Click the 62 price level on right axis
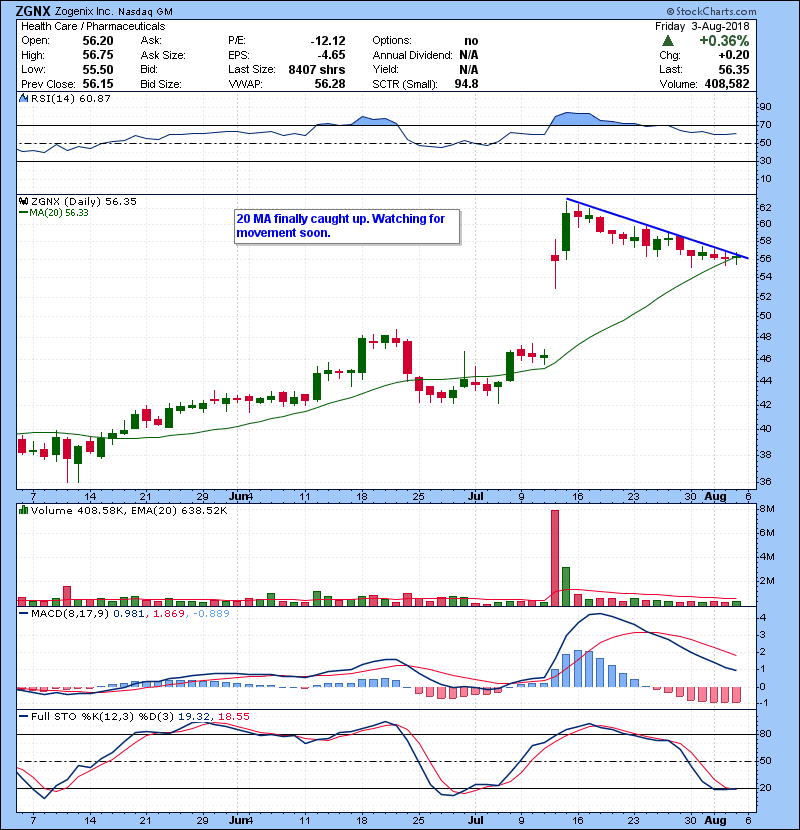The height and width of the screenshot is (830, 800). [x=766, y=208]
